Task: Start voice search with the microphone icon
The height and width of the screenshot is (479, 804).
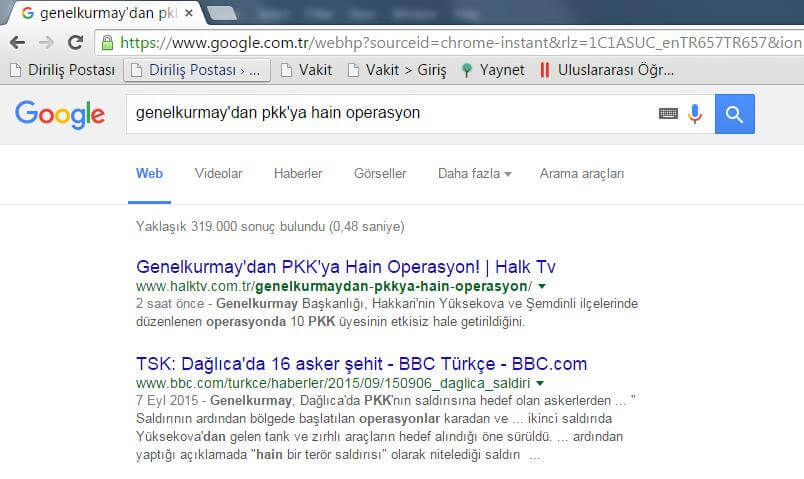Action: 695,114
